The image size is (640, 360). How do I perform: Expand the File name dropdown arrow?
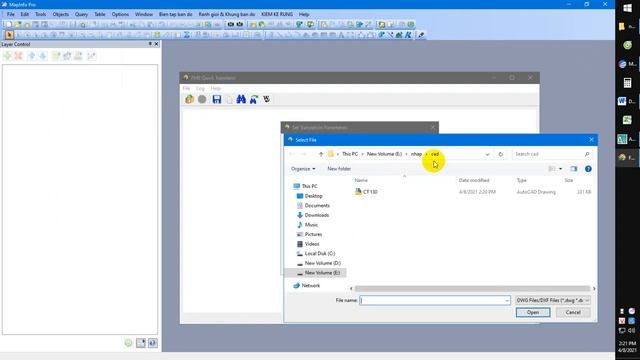click(507, 300)
